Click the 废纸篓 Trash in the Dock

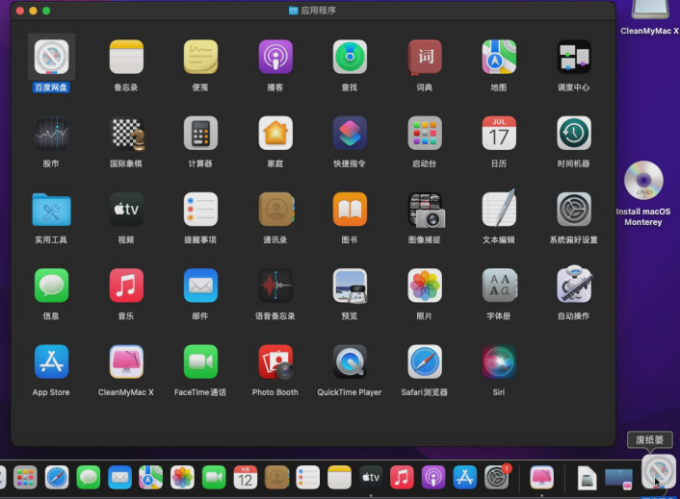pos(659,472)
